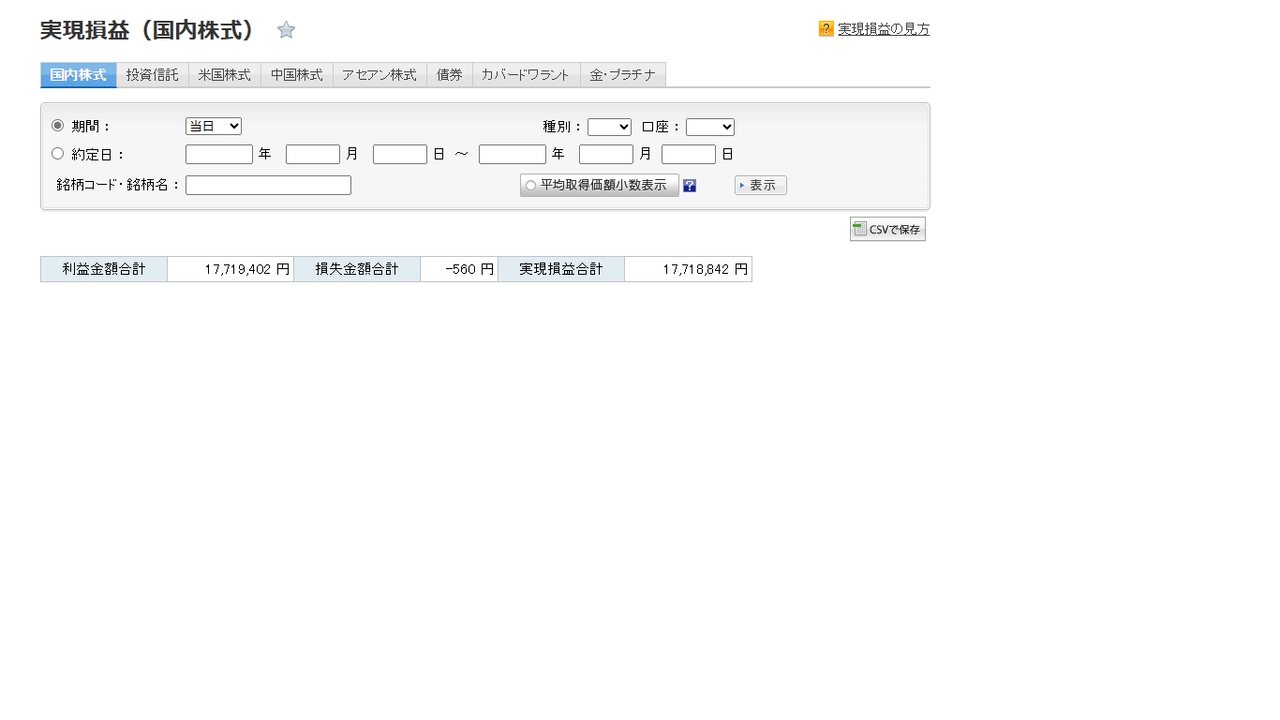
Task: Focus the start day input field
Action: 400,154
